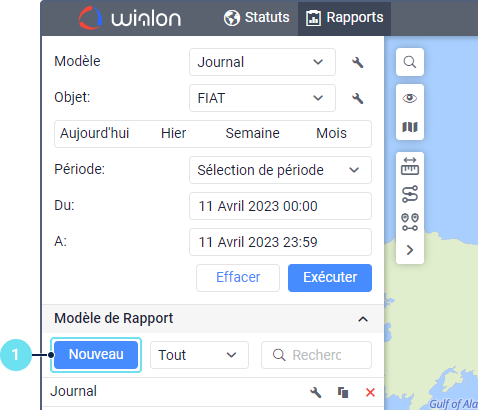The image size is (478, 410).
Task: Open the routing tool icon
Action: click(x=410, y=194)
